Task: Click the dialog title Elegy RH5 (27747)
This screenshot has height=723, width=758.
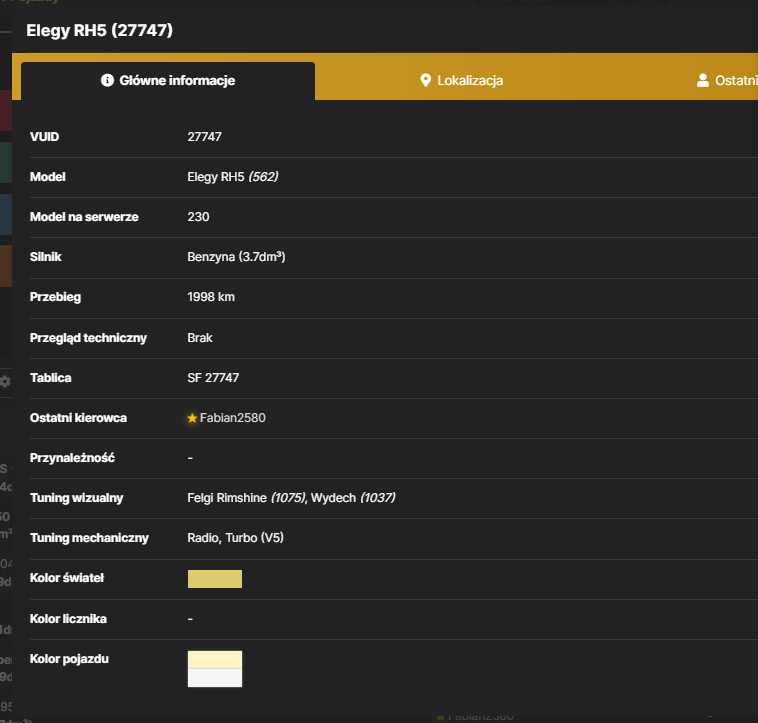Action: [x=100, y=30]
